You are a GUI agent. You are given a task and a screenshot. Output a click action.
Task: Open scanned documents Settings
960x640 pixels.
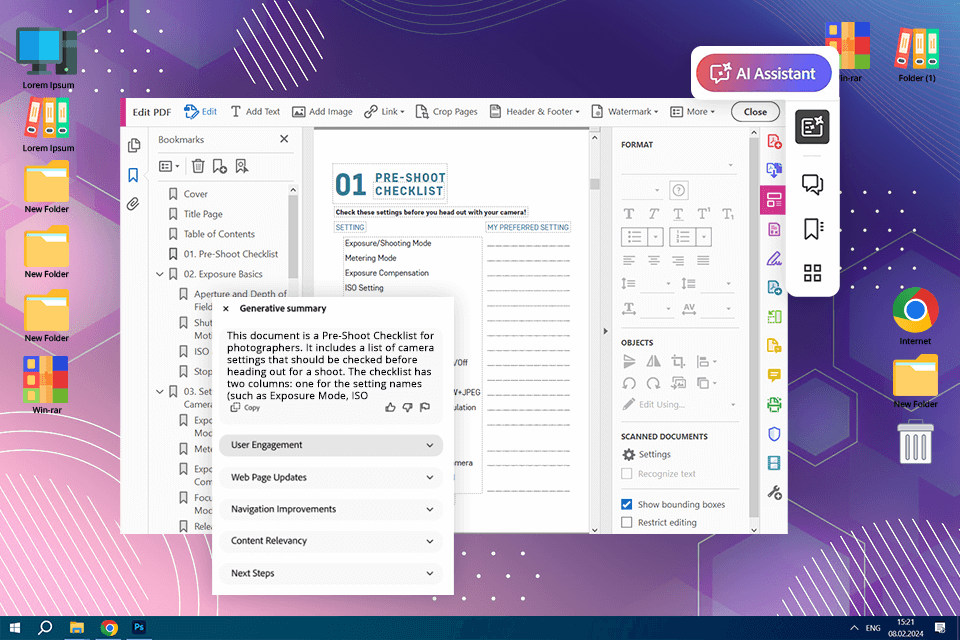[x=647, y=454]
